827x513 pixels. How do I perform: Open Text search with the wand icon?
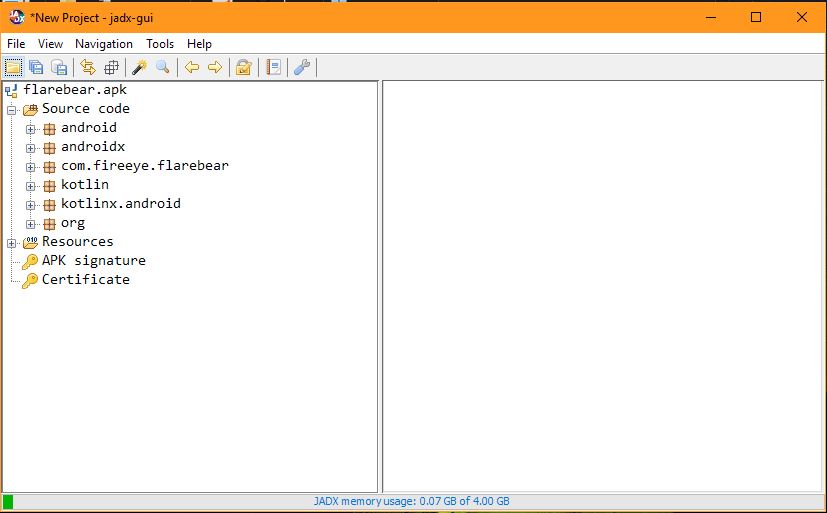pos(140,67)
